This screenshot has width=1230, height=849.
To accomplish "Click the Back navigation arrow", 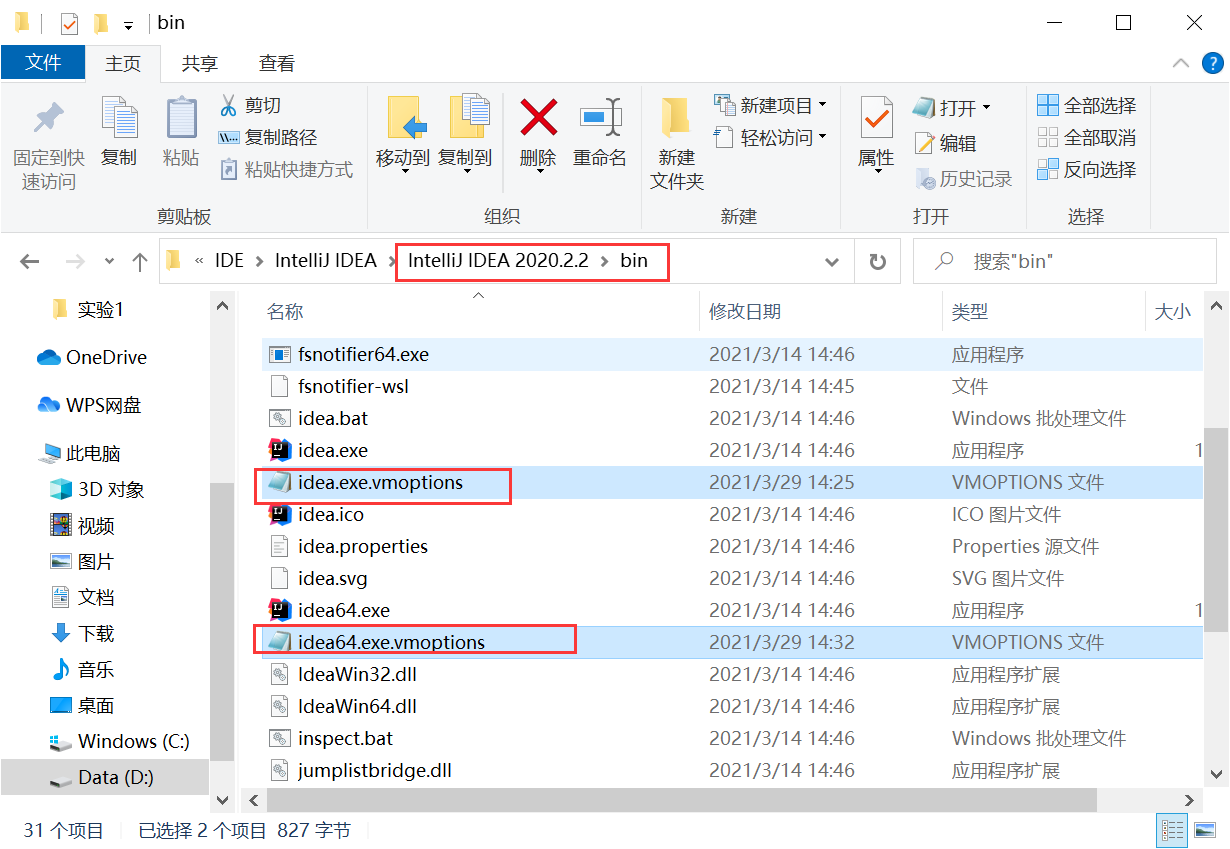I will pyautogui.click(x=30, y=262).
